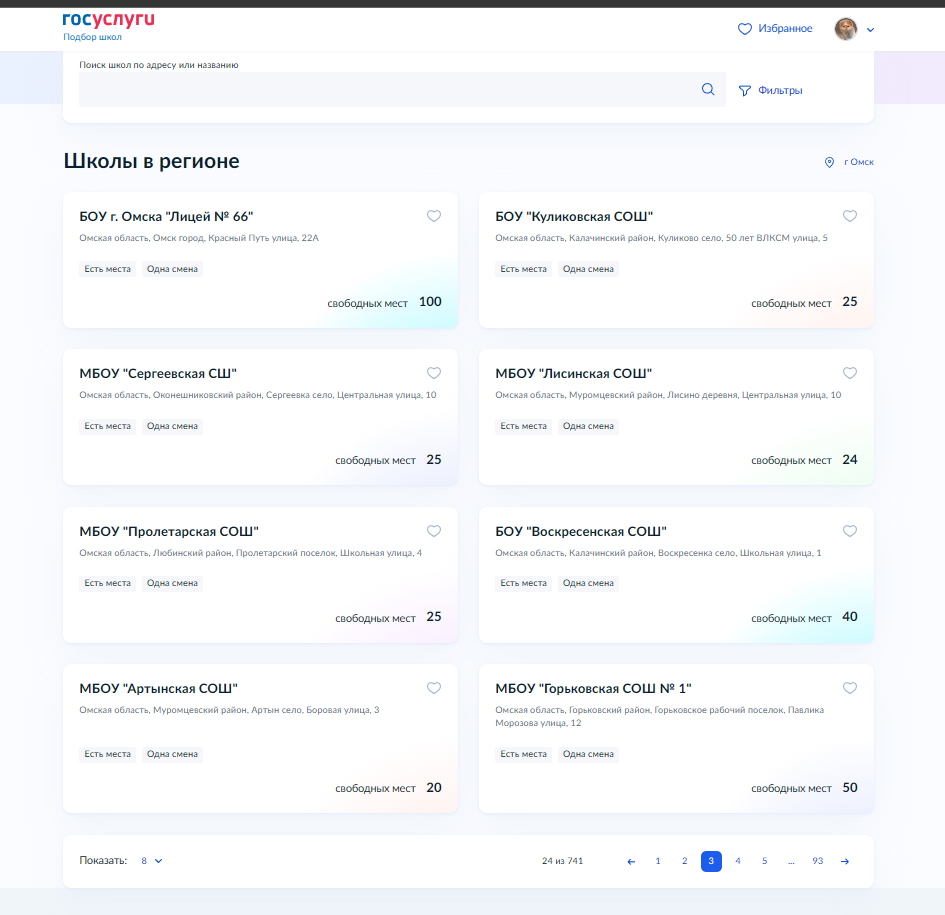Go to page 4
Image resolution: width=945 pixels, height=915 pixels.
point(738,861)
